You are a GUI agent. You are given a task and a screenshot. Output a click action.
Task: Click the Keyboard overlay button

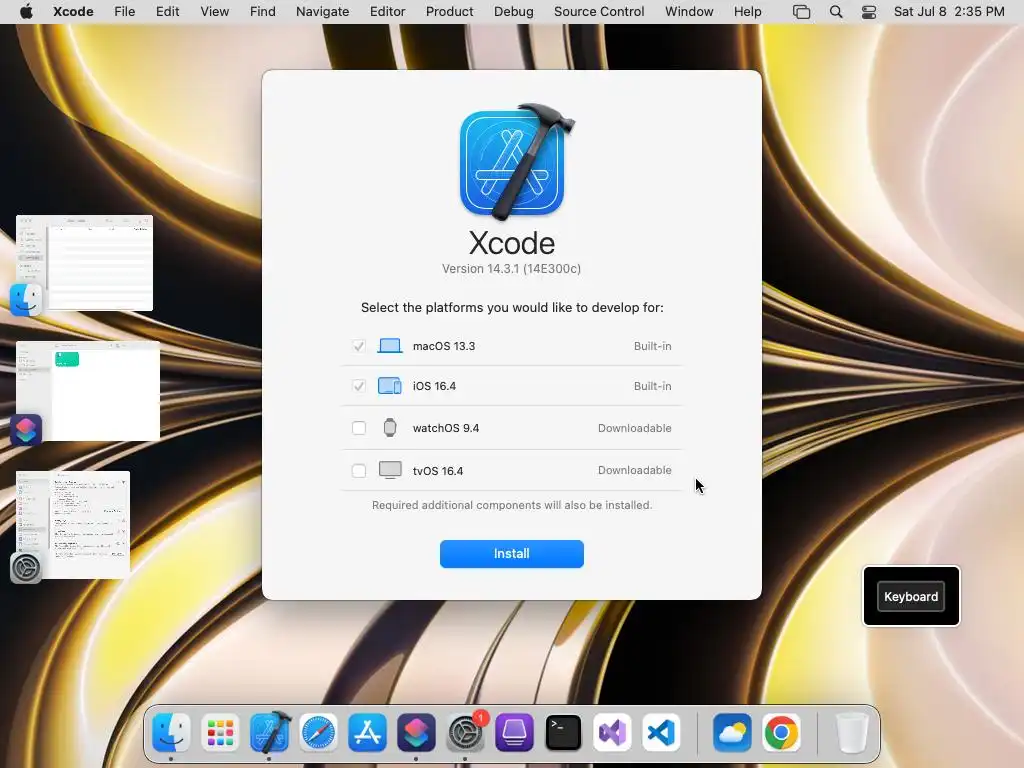pos(911,596)
